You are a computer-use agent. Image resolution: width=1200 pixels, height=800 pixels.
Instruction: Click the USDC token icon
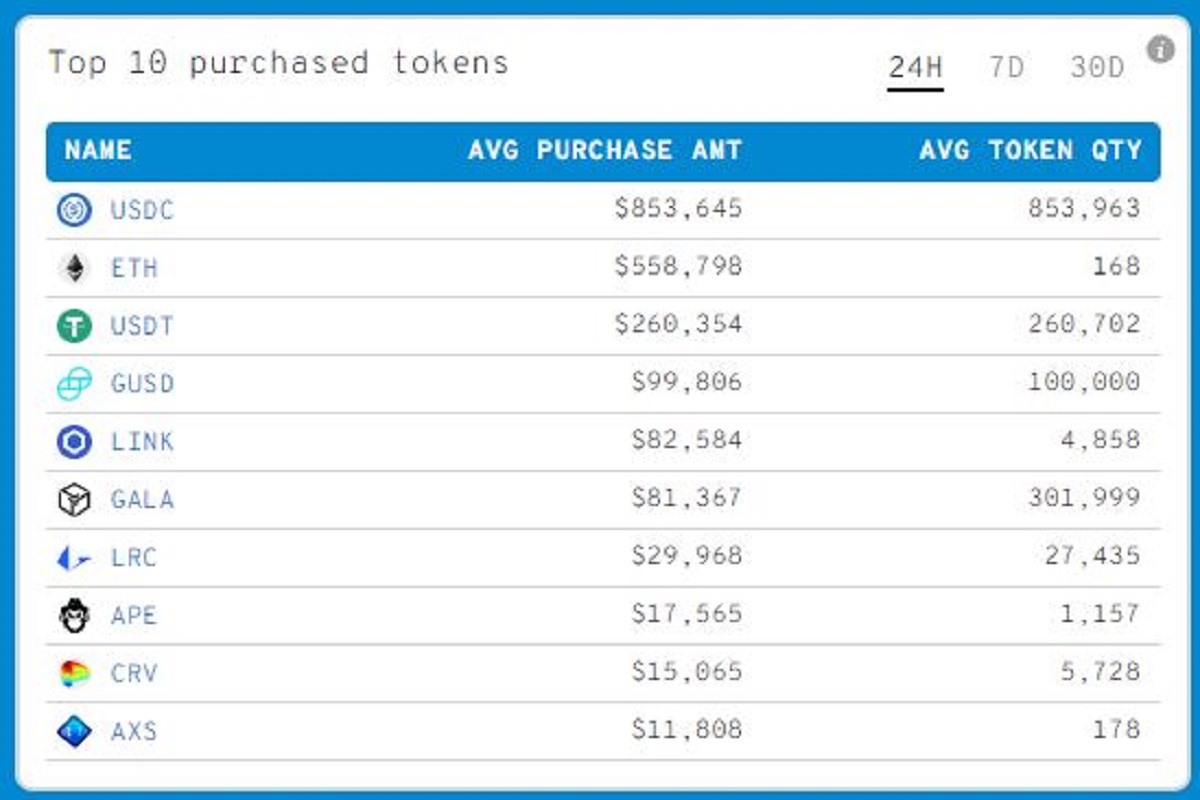tap(74, 210)
